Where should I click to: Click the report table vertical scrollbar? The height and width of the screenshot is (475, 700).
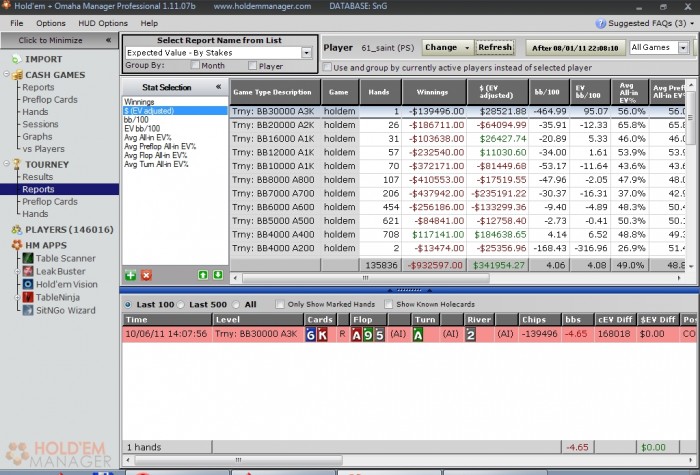(691, 118)
